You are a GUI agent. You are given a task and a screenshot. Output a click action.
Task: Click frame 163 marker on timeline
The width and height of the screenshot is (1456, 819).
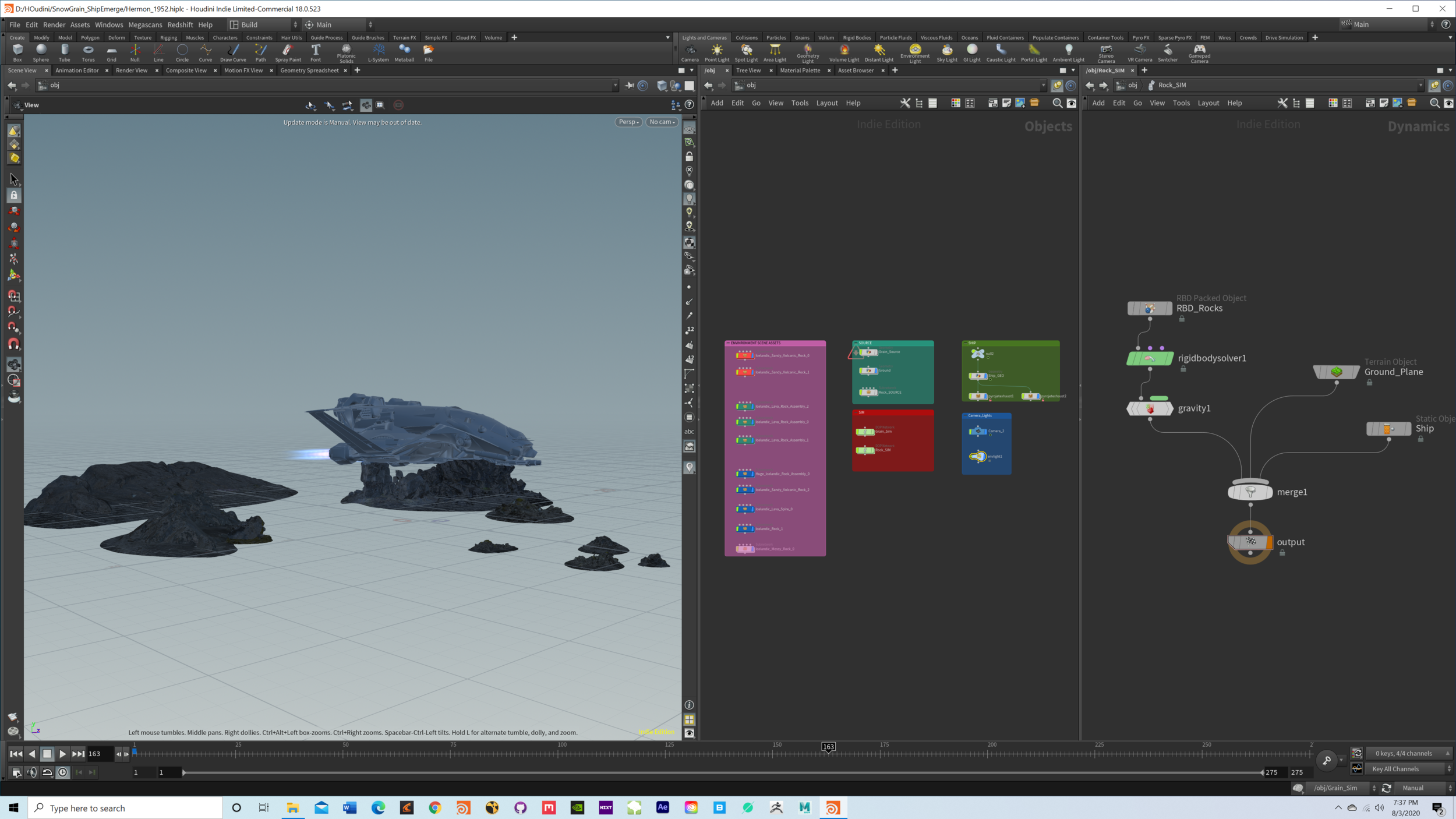point(828,747)
